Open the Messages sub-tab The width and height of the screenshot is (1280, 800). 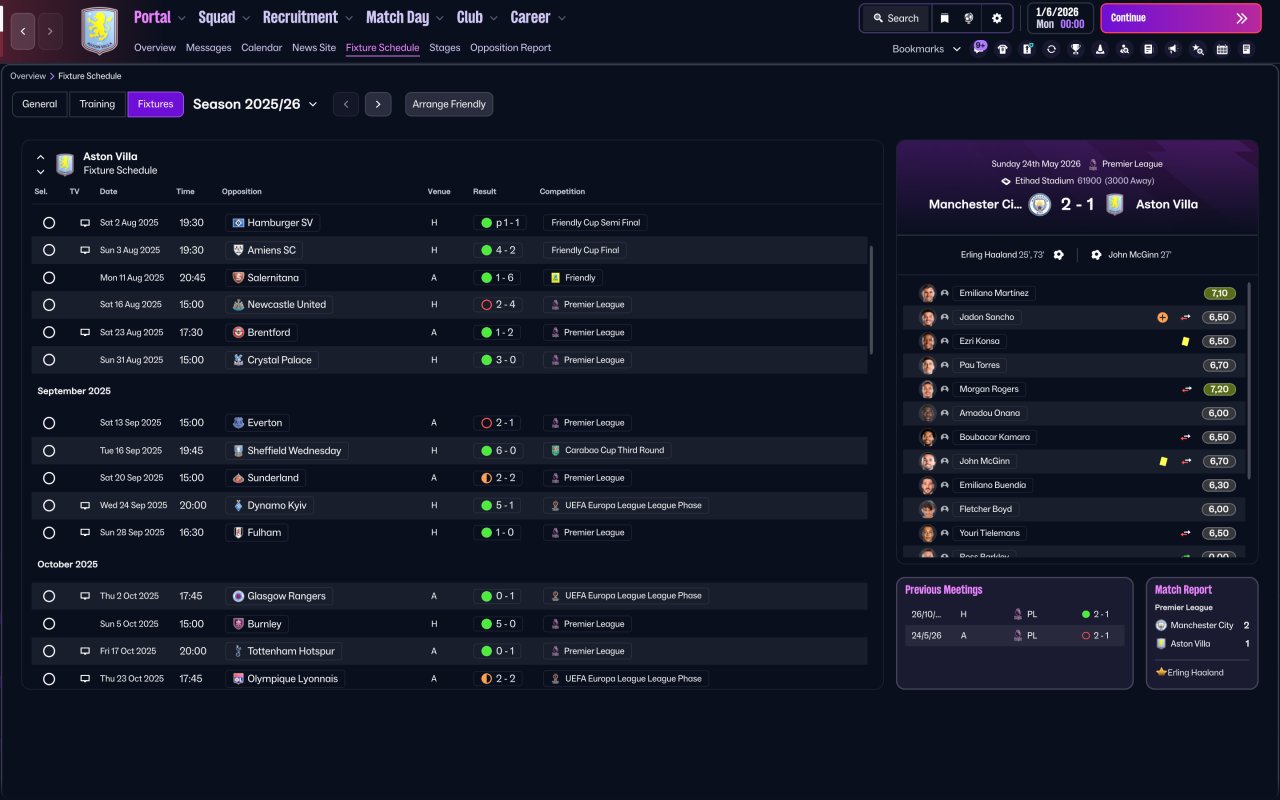(208, 48)
